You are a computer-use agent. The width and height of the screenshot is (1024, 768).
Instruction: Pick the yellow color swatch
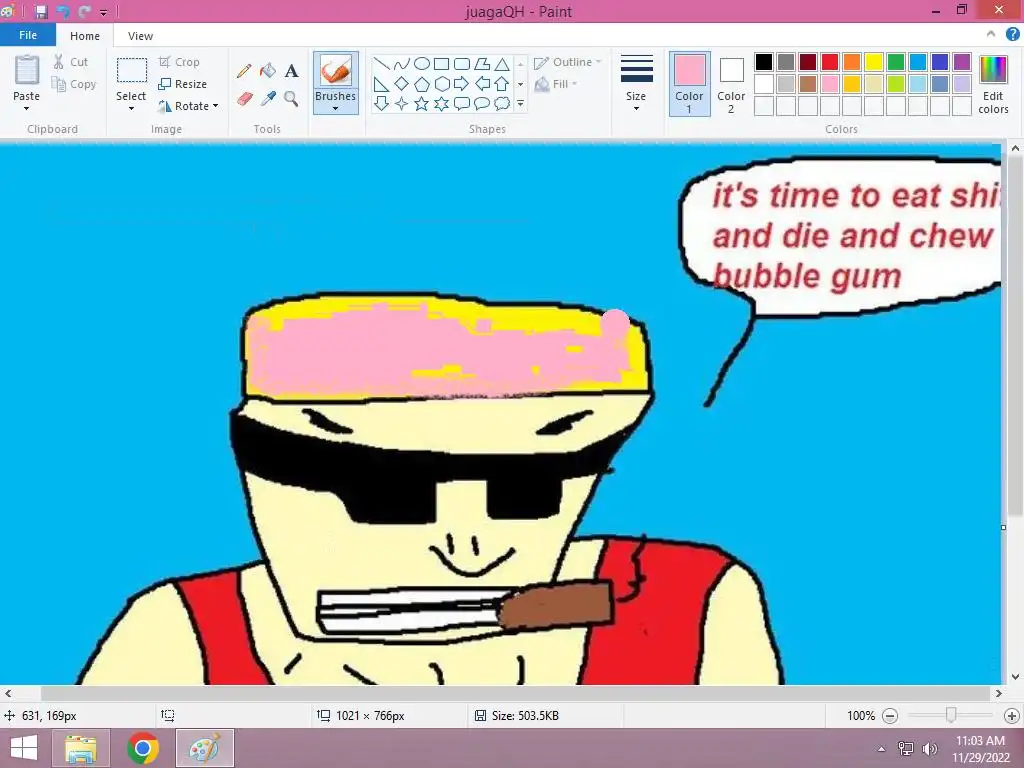pyautogui.click(x=874, y=62)
